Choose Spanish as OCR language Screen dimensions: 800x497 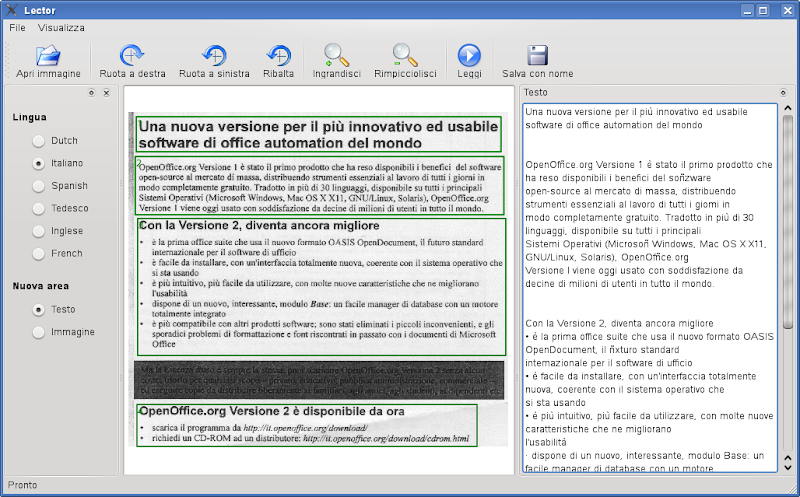point(38,186)
